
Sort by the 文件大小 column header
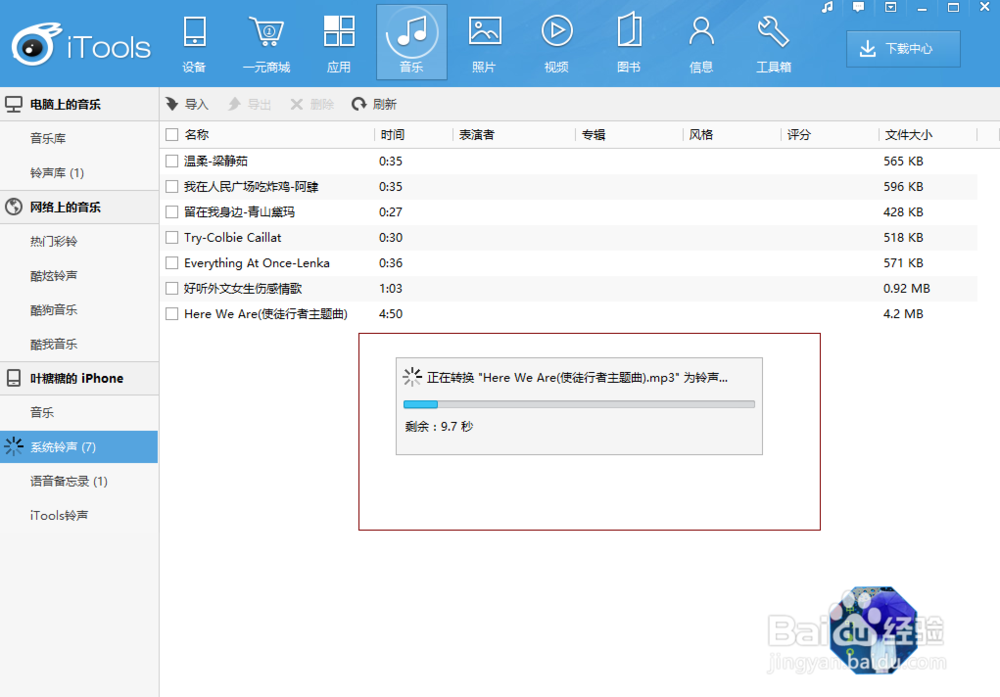pos(908,135)
